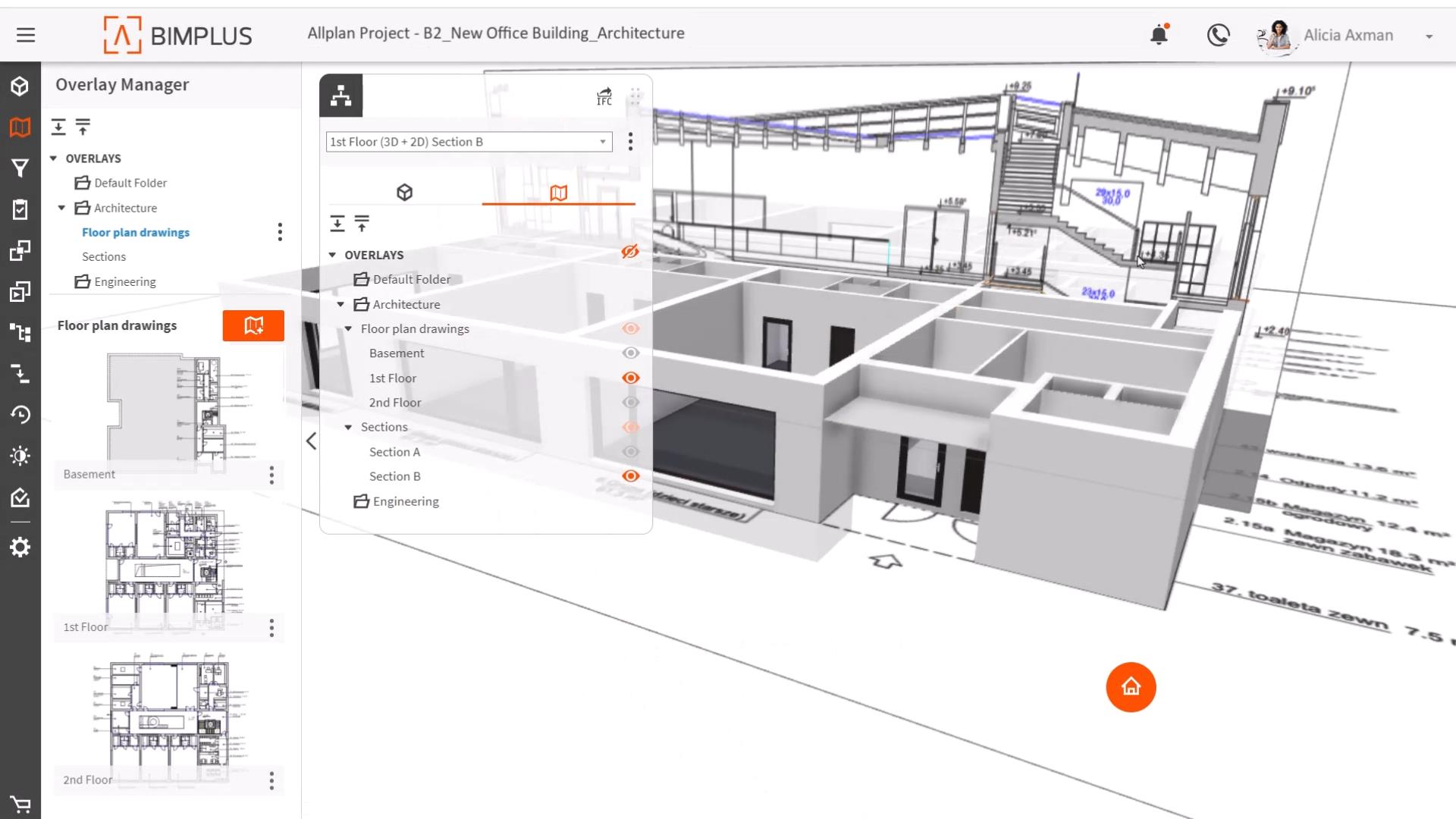Open the 1st Floor Section B view dropdown
The width and height of the screenshot is (1456, 819).
click(x=603, y=142)
